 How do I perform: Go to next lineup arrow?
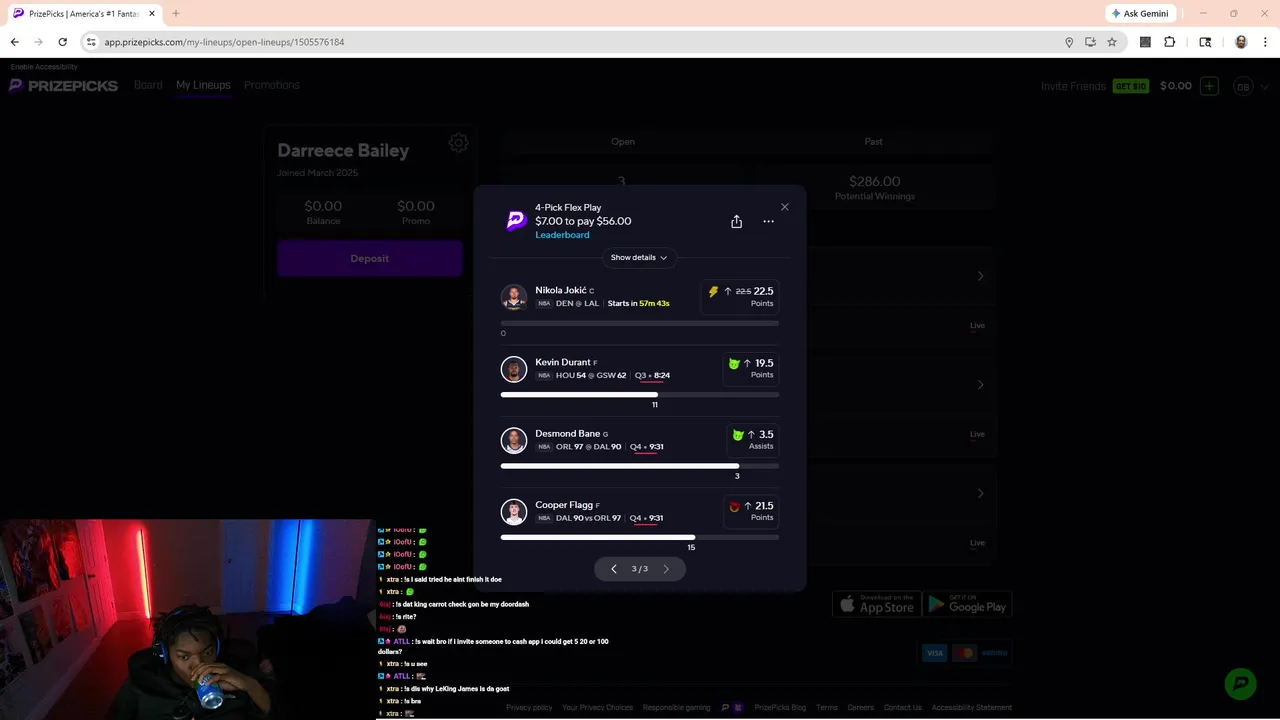pyautogui.click(x=666, y=569)
